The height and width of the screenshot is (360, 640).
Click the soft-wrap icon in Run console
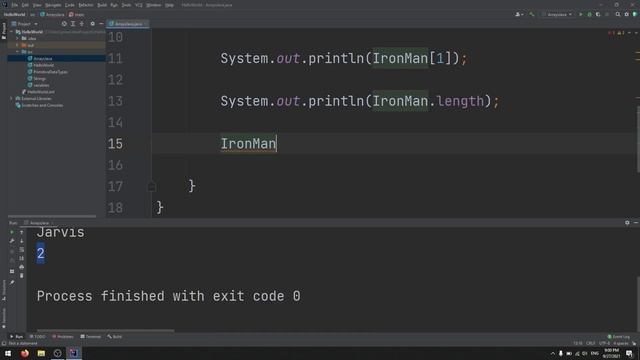tap(22, 249)
